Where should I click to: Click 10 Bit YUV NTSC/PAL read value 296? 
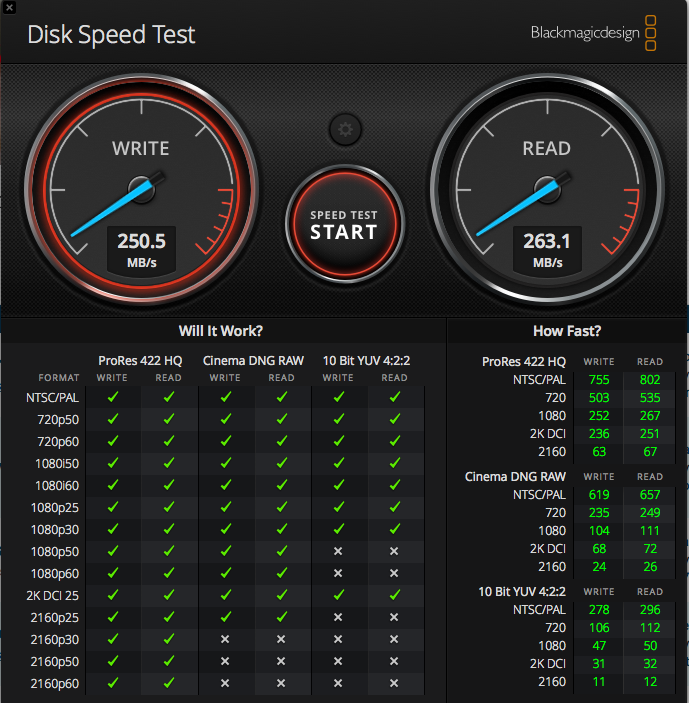click(650, 609)
